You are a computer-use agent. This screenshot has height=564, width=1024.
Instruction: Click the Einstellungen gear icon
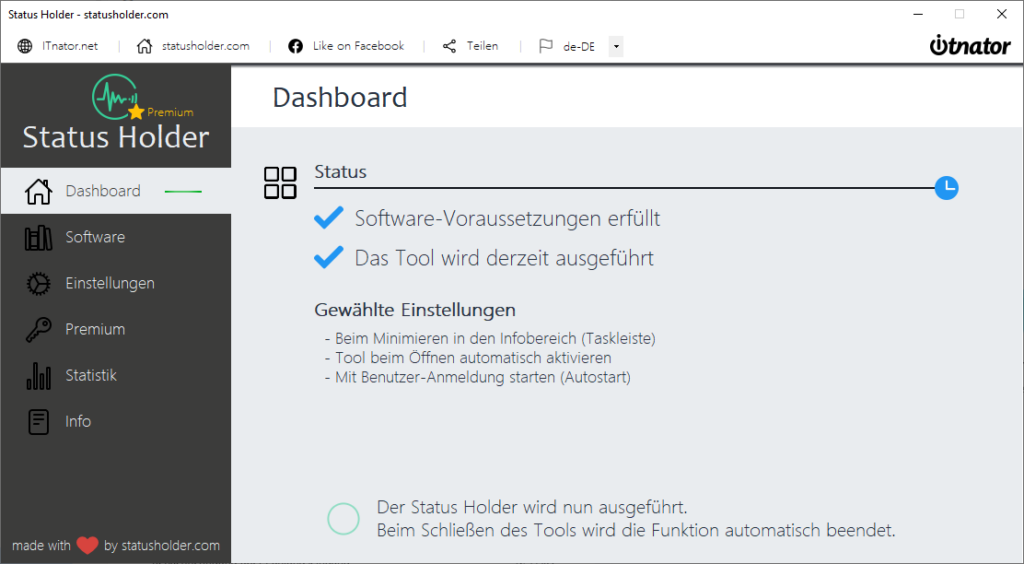38,284
